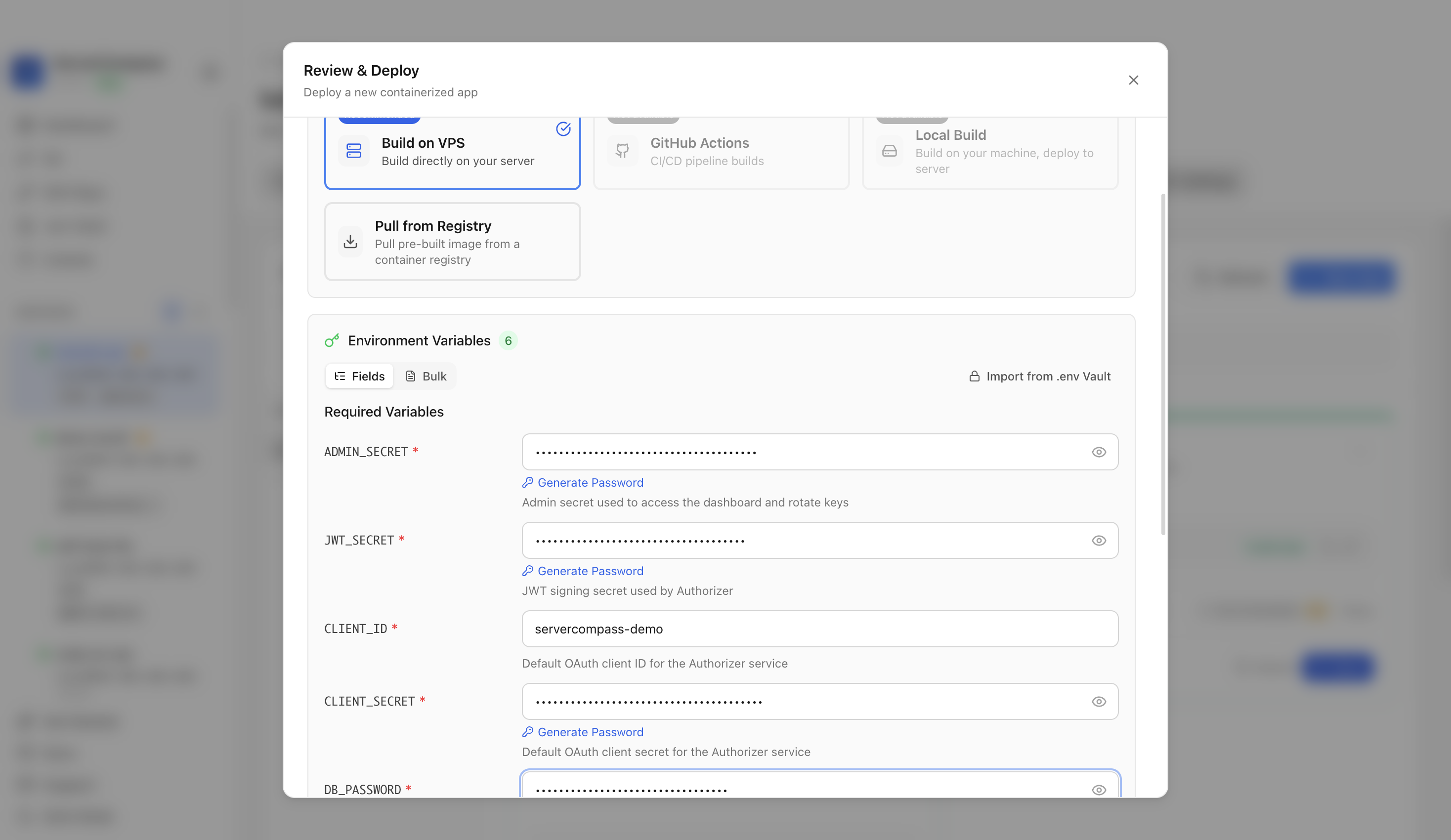Click the selected checkmark on Build on VPS
Screen dimensions: 1451x840
[563, 128]
